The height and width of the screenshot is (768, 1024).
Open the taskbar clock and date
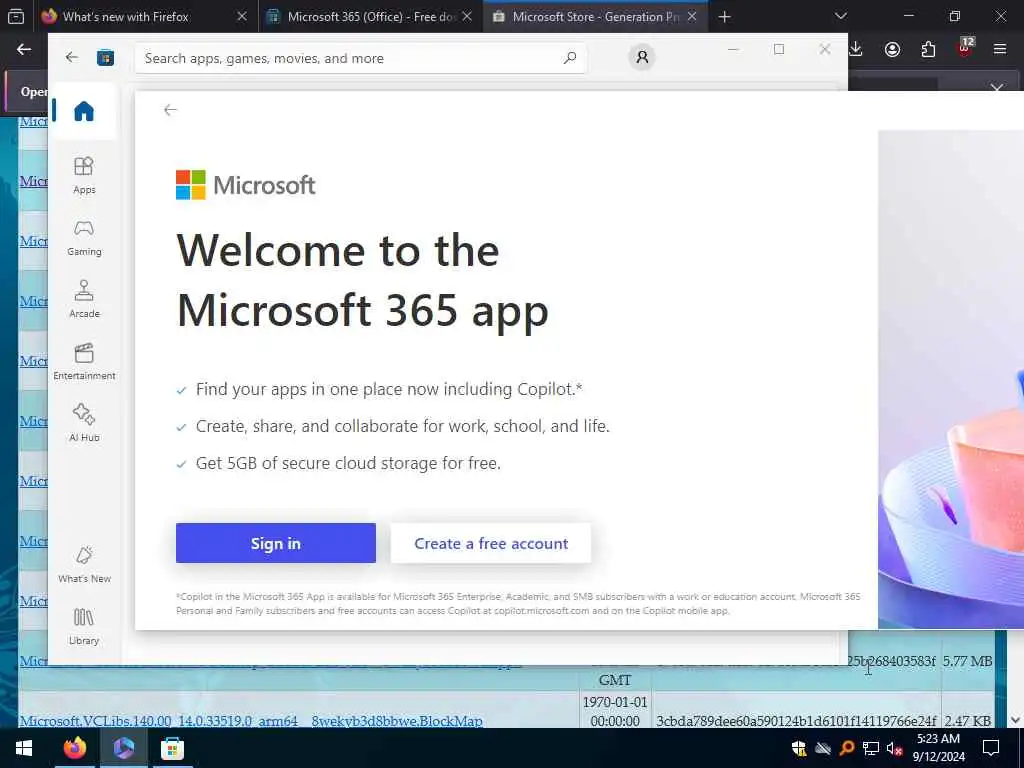(938, 748)
